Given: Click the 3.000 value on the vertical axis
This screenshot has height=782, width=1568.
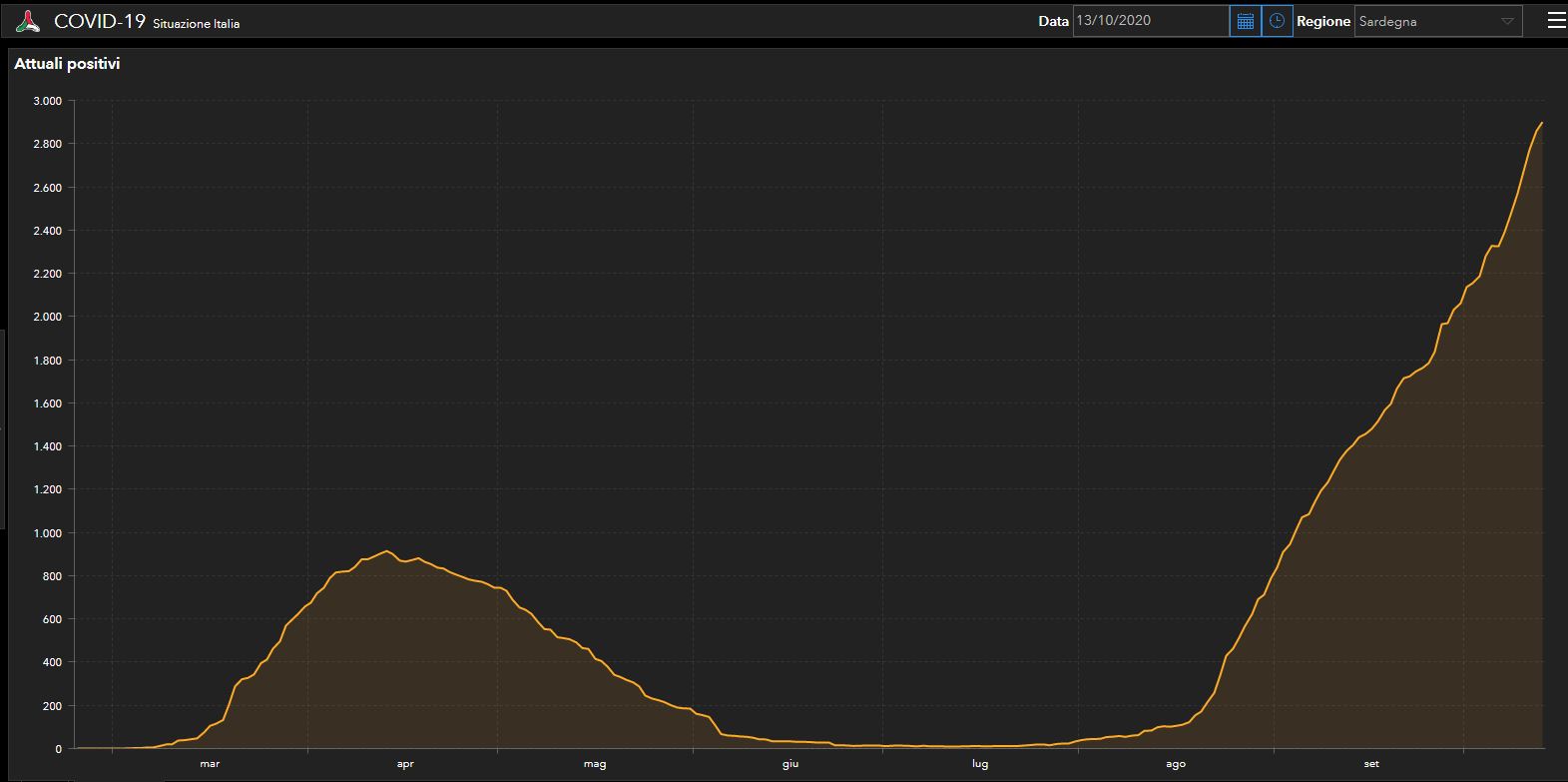Looking at the screenshot, I should click(x=47, y=101).
